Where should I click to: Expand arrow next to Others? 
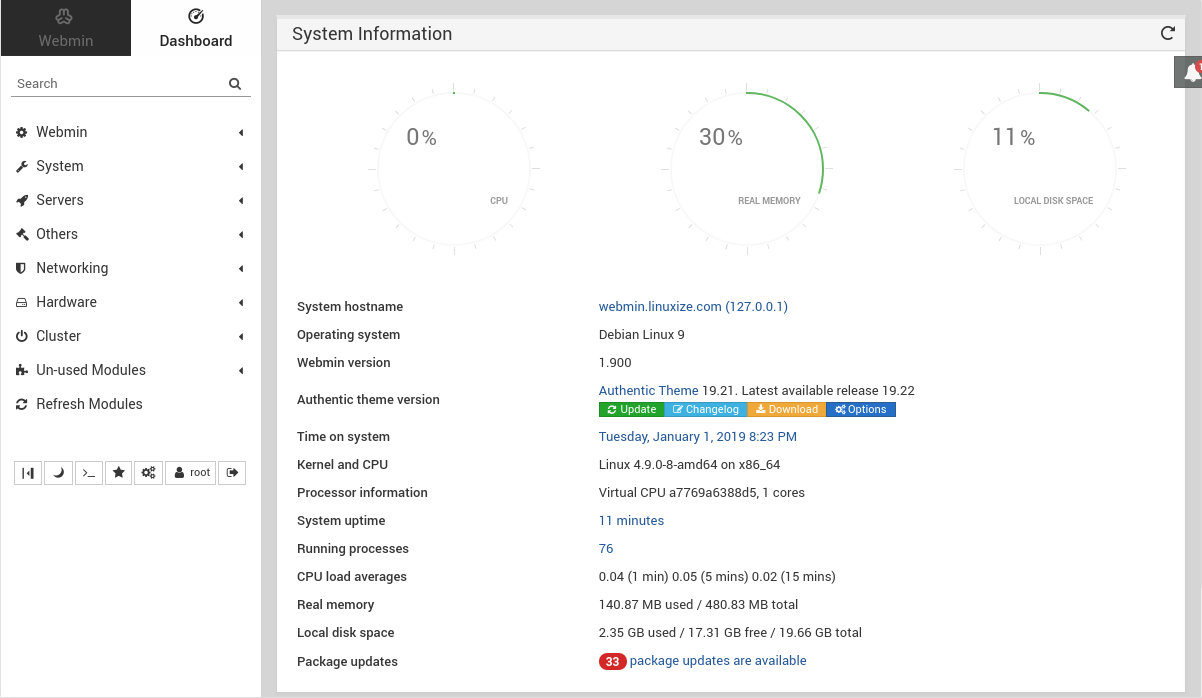[x=241, y=235]
